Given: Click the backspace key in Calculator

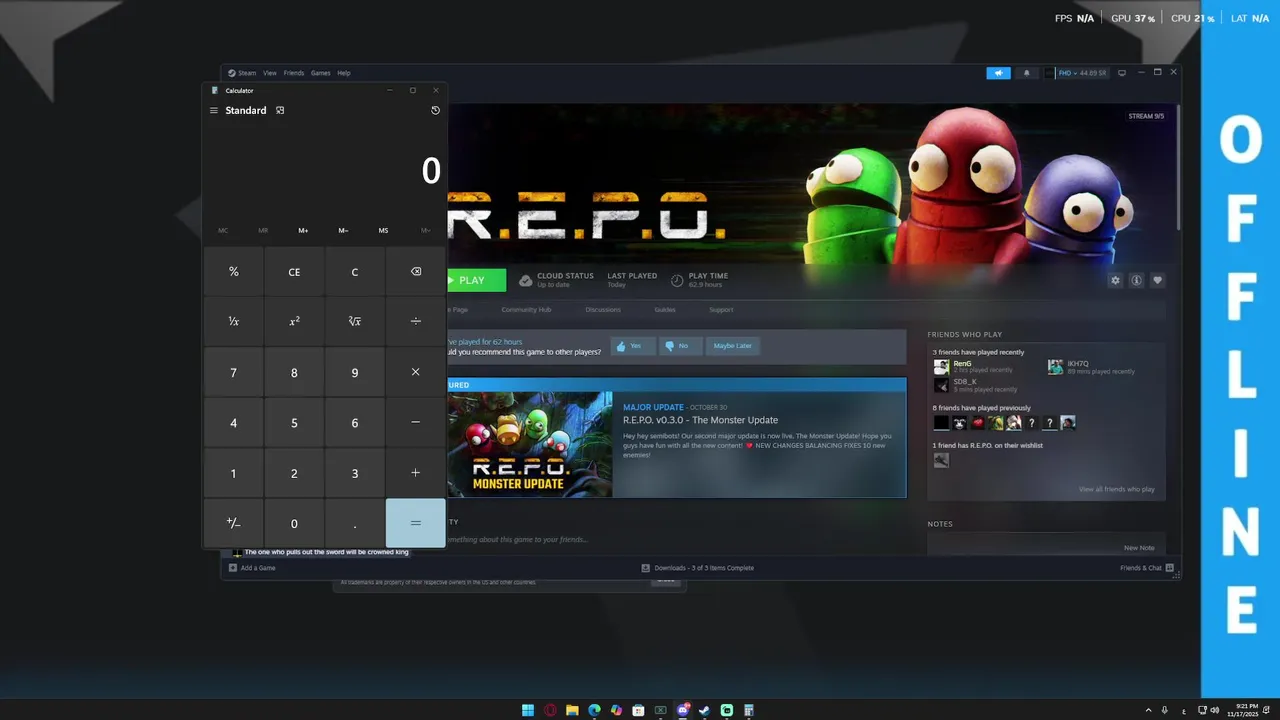Looking at the screenshot, I should (x=416, y=272).
